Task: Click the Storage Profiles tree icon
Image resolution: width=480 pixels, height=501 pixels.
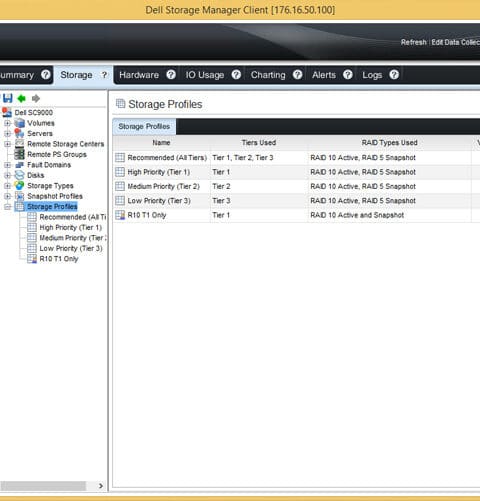Action: pyautogui.click(x=20, y=206)
